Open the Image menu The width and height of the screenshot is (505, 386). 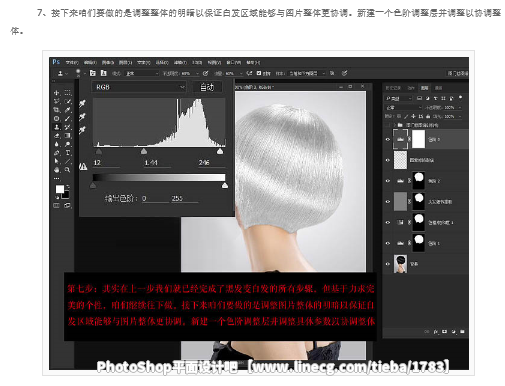[108, 62]
